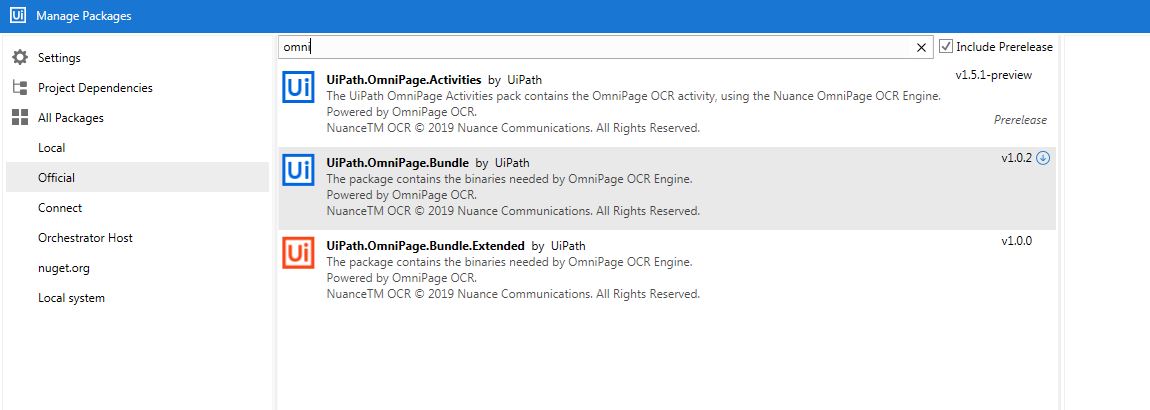This screenshot has height=410, width=1150.
Task: Select the Local system source
Action: pos(71,298)
